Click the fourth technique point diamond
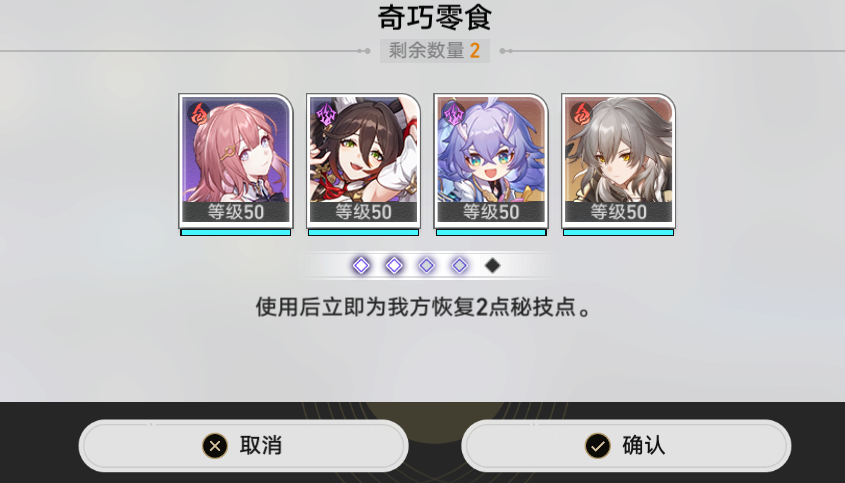This screenshot has width=845, height=483. click(x=460, y=265)
